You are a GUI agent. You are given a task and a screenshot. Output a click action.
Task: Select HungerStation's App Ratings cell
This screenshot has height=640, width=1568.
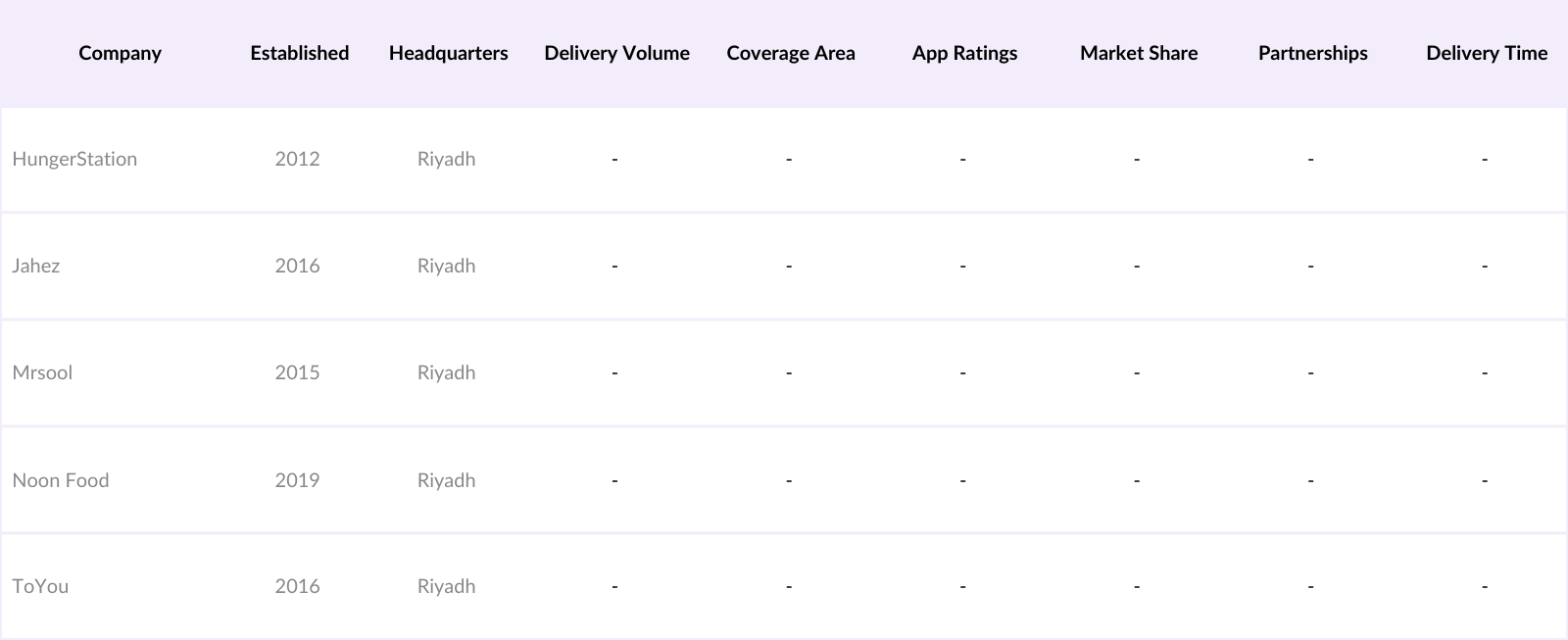[963, 159]
